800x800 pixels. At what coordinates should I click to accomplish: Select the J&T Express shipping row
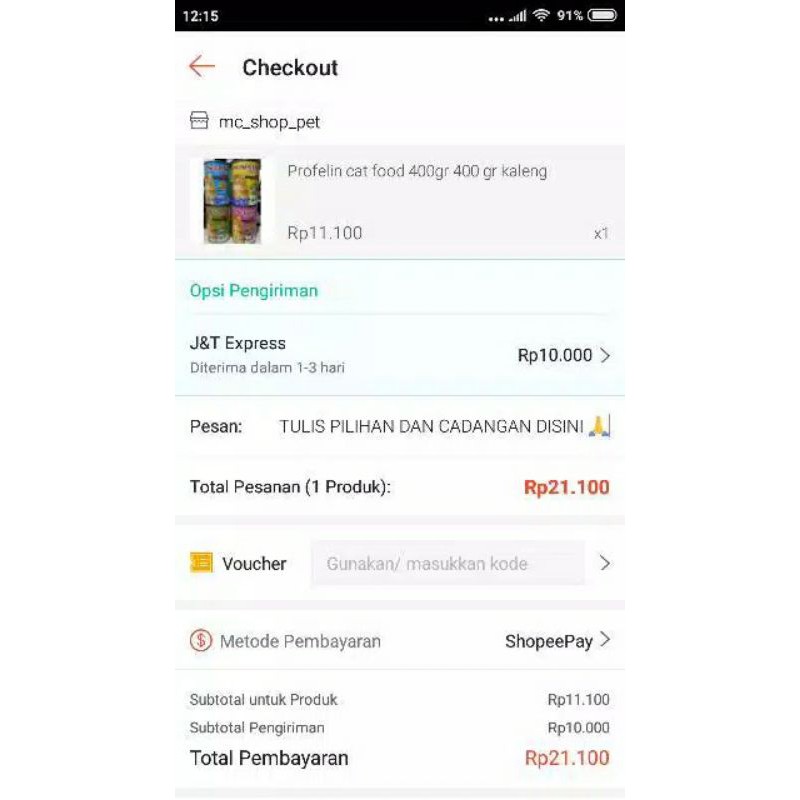(x=400, y=355)
